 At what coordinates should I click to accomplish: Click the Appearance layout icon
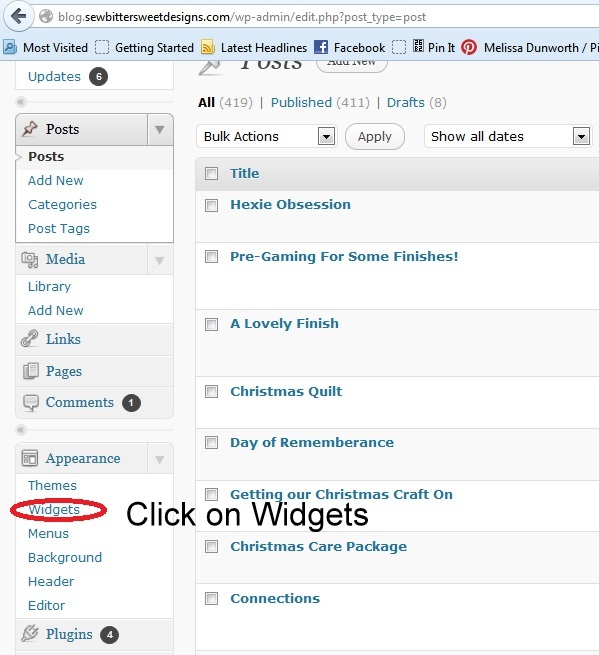coord(30,458)
